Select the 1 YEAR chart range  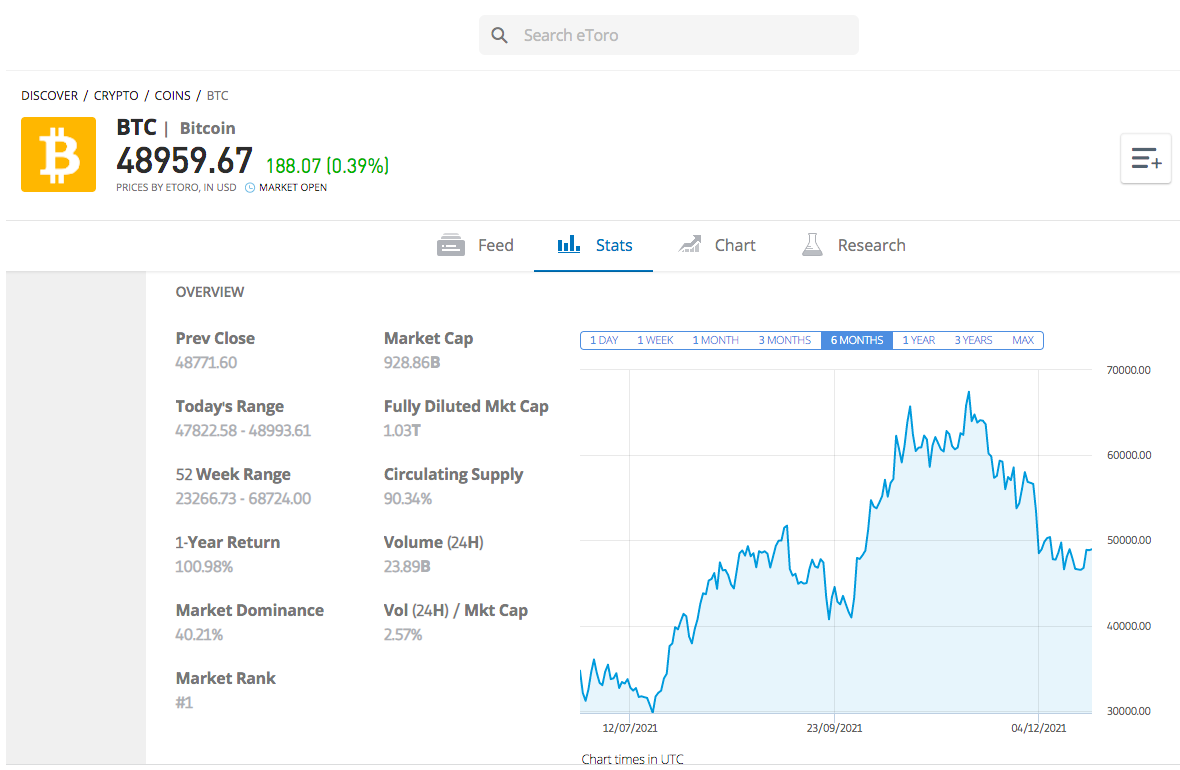(918, 340)
